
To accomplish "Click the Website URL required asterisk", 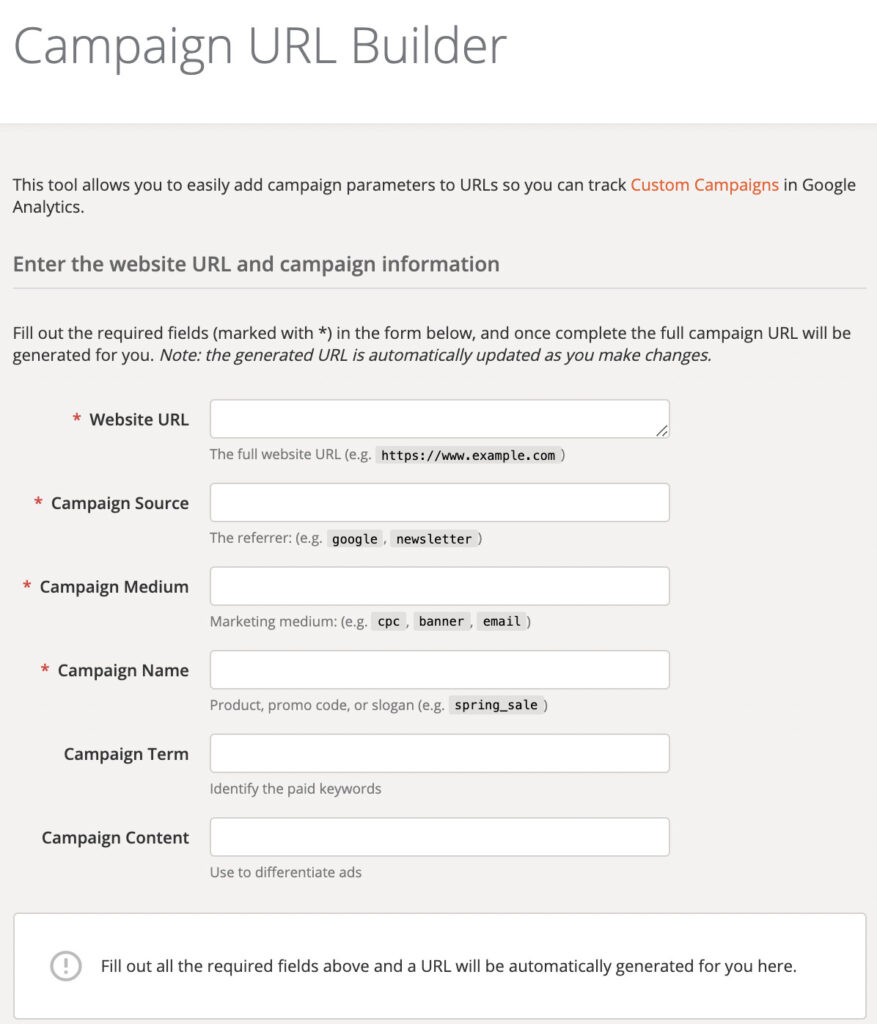I will [x=76, y=419].
